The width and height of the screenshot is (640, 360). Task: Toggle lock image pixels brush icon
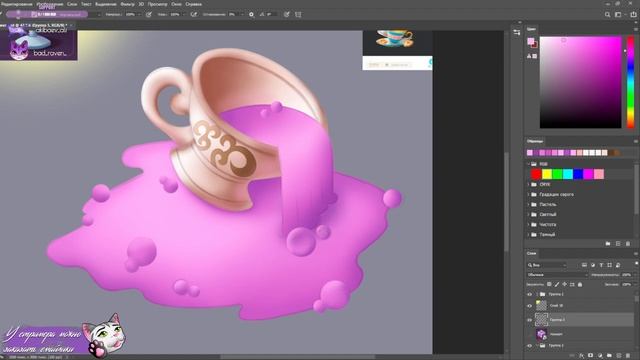tap(557, 284)
